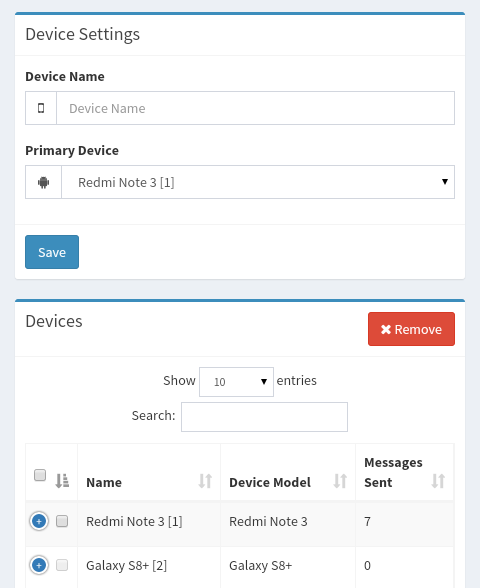Click into the Search box
The image size is (480, 588).
[x=264, y=417]
